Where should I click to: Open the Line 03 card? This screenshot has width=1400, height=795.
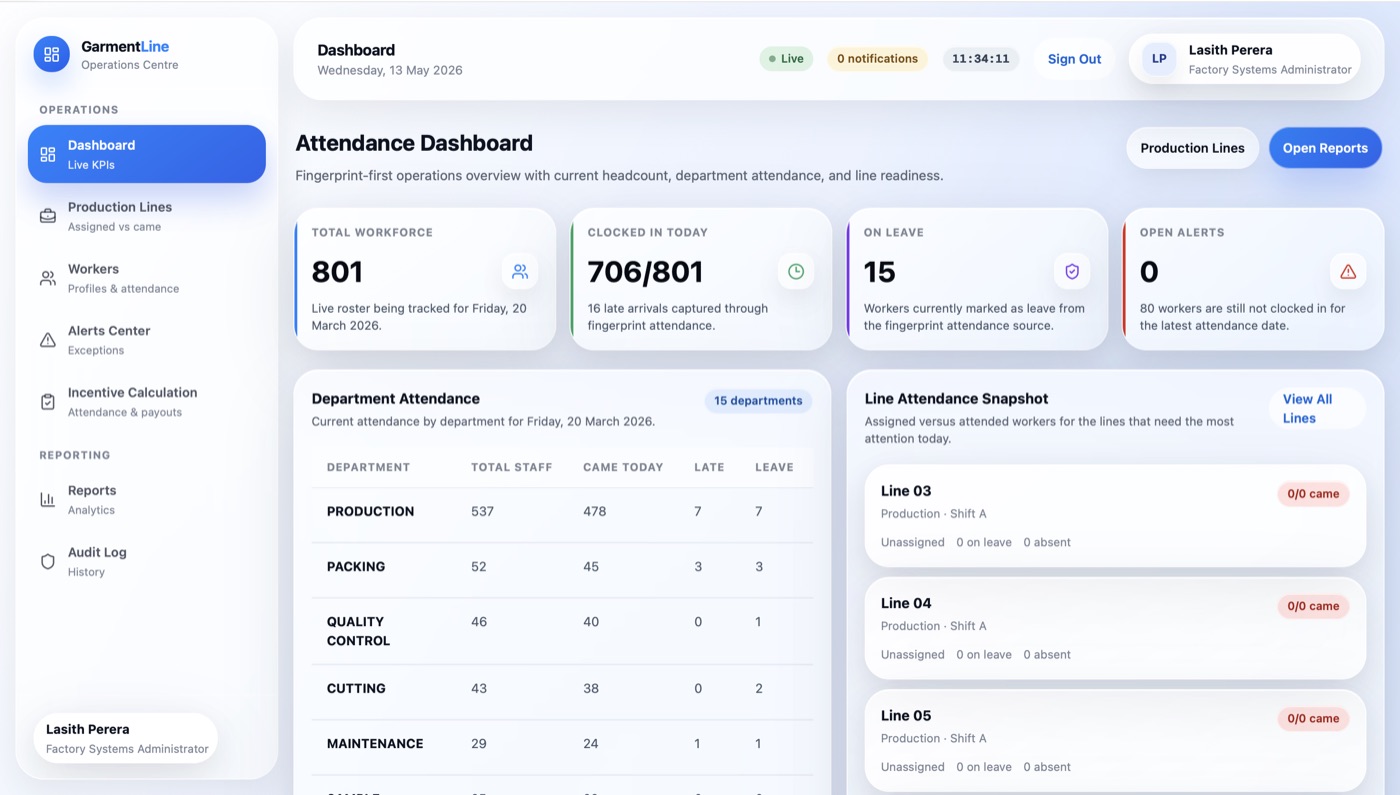pos(1115,516)
